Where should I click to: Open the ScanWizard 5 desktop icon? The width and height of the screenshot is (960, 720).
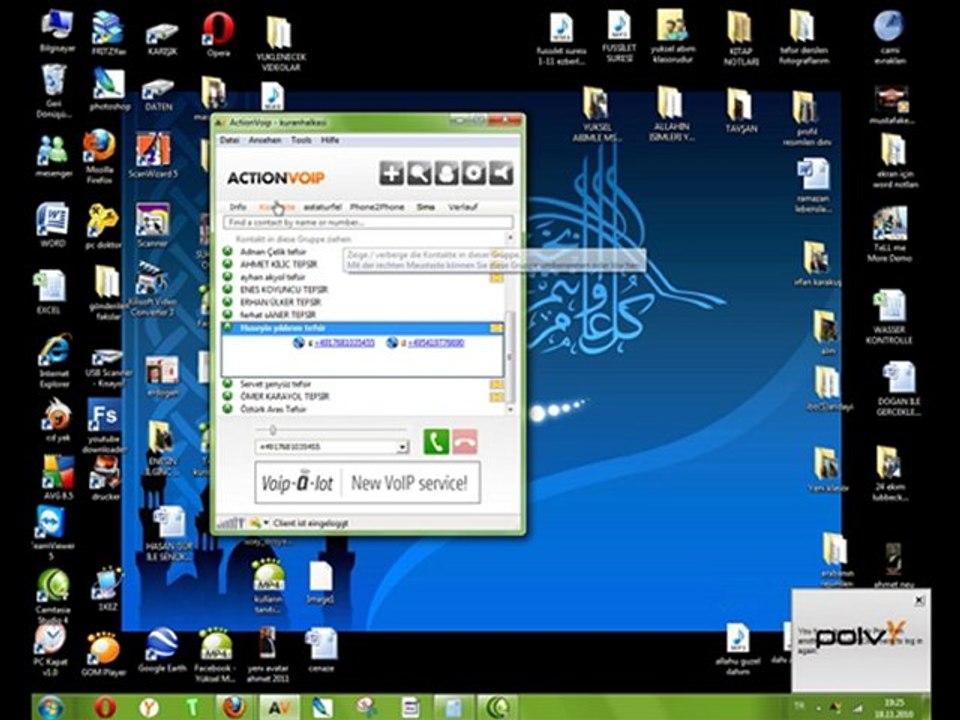coord(153,156)
